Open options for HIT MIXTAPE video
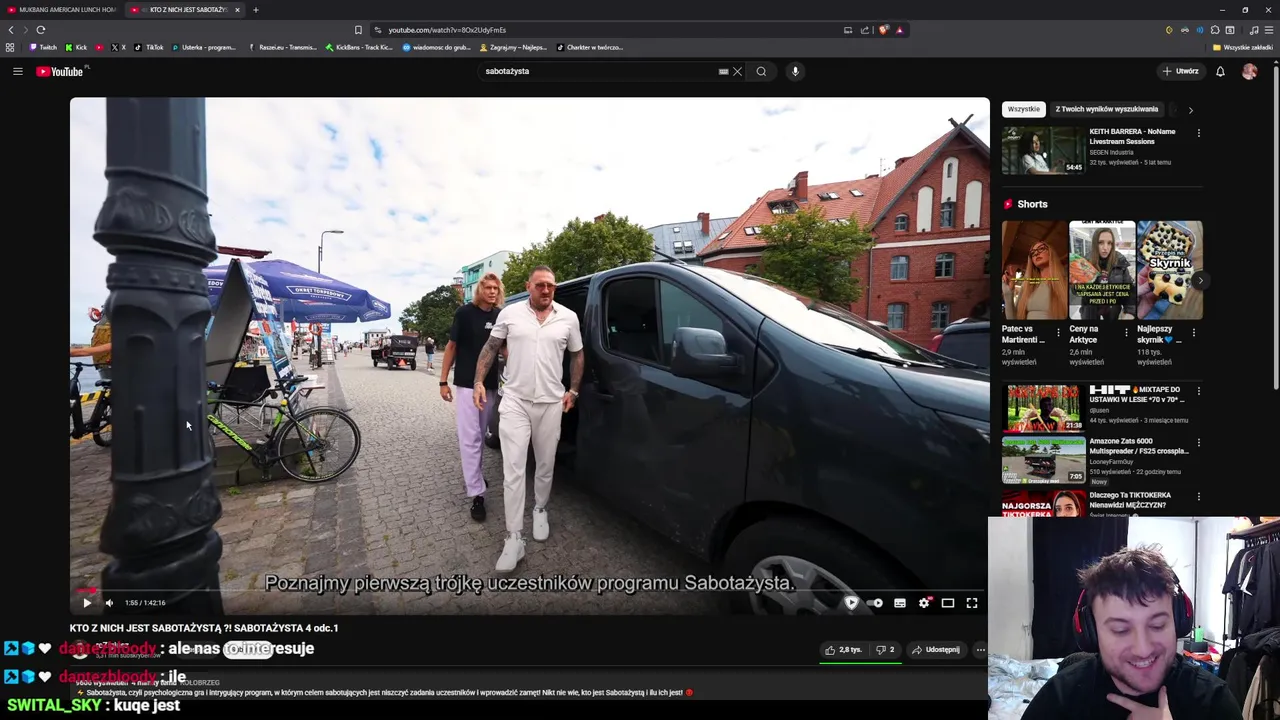This screenshot has height=720, width=1280. 1199,391
